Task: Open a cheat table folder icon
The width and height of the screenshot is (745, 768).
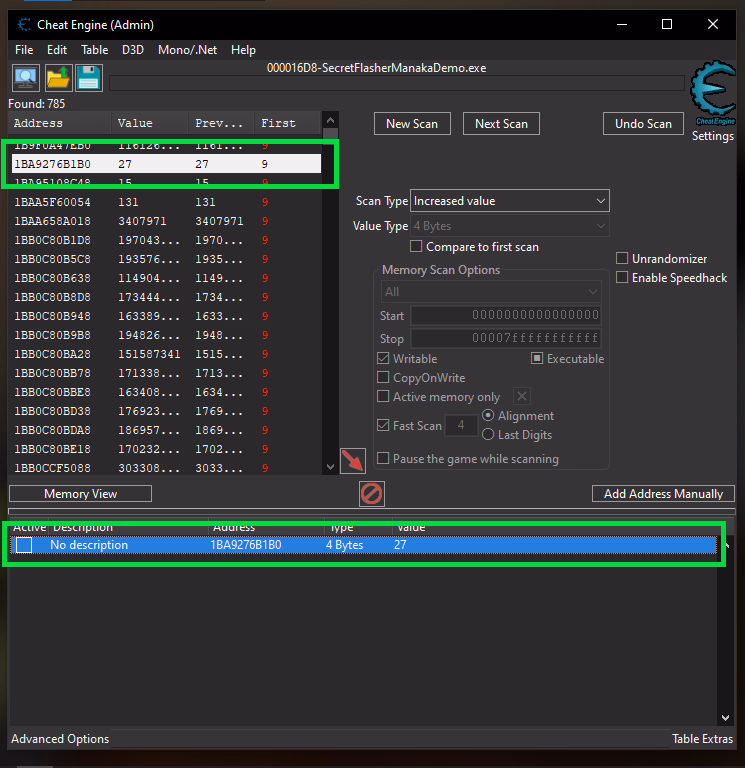Action: (58, 78)
